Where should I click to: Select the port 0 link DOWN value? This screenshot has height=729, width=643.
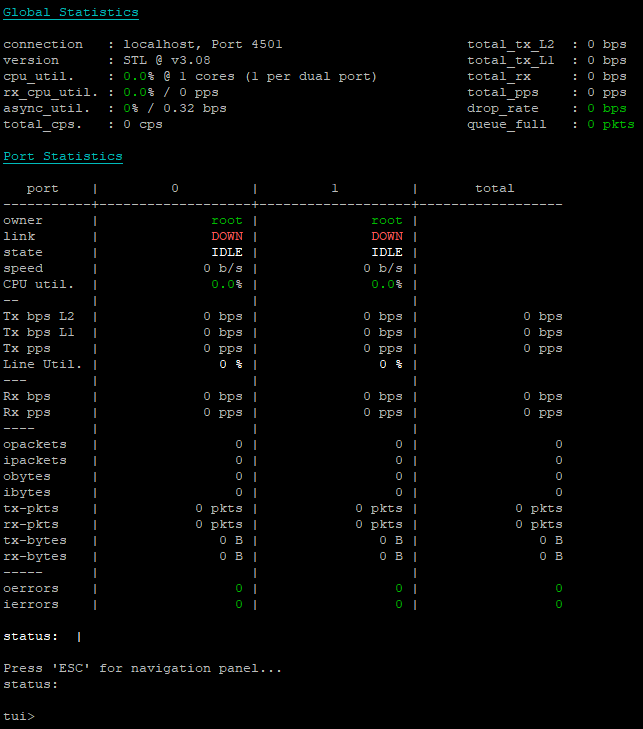[x=227, y=236]
